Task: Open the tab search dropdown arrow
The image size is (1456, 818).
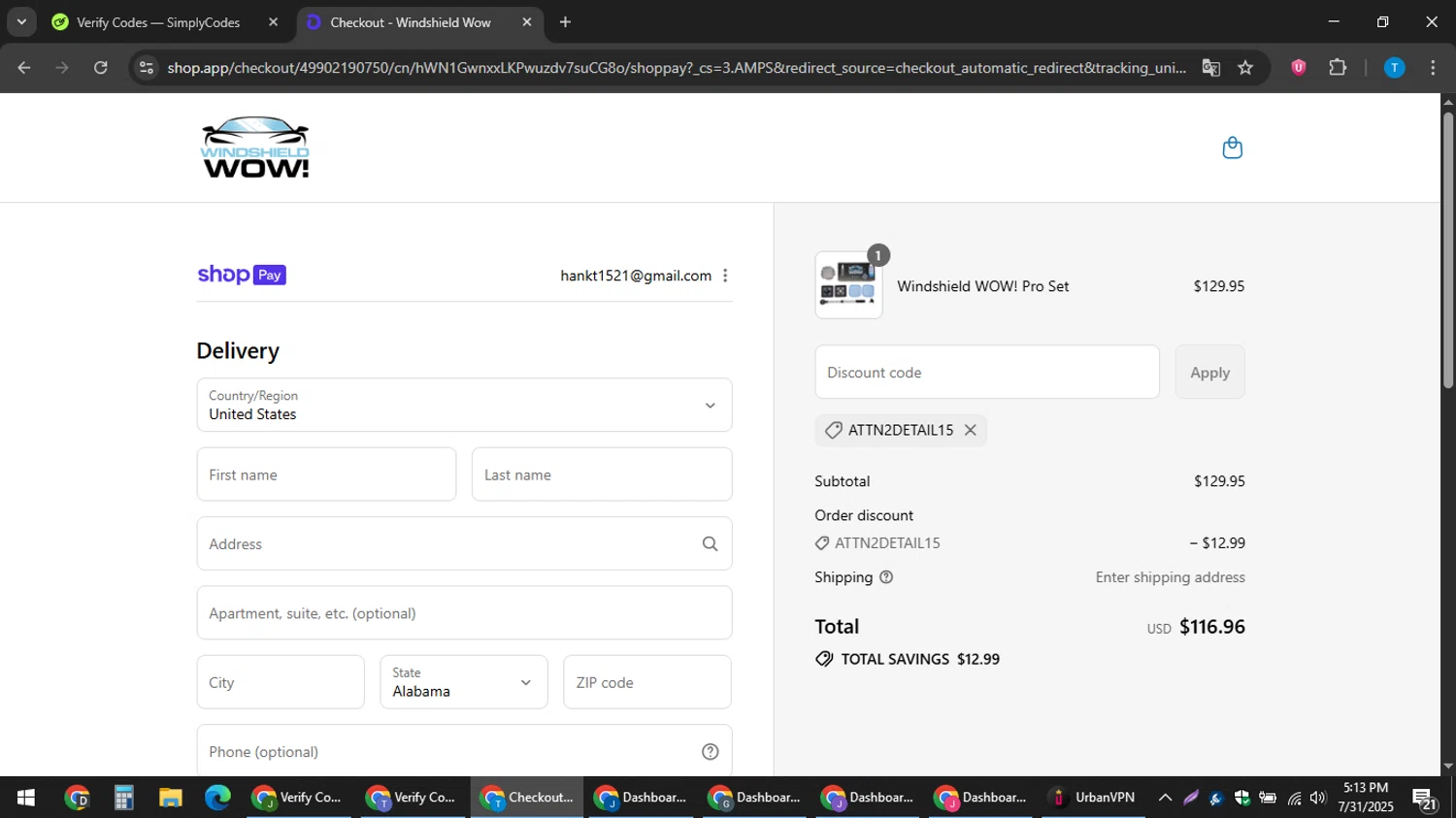Action: point(21,22)
